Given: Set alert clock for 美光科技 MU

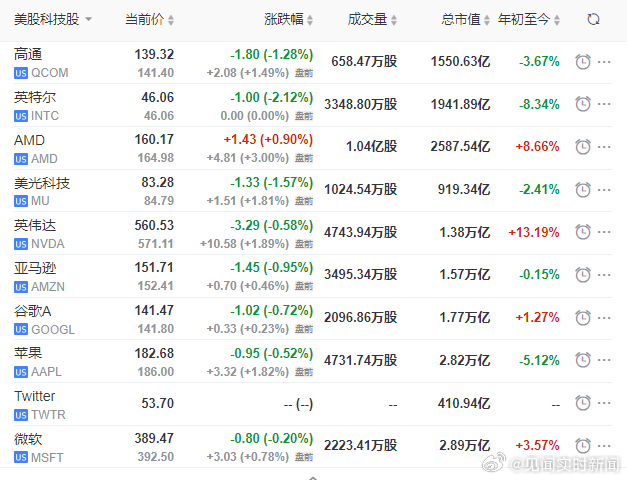Looking at the screenshot, I should (583, 190).
